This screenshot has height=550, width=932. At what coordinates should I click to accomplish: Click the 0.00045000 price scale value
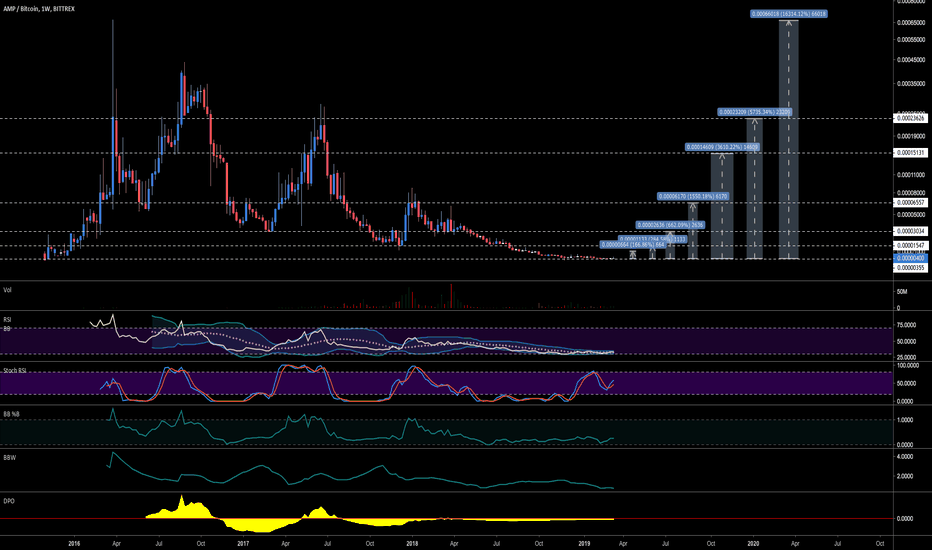(x=911, y=59)
